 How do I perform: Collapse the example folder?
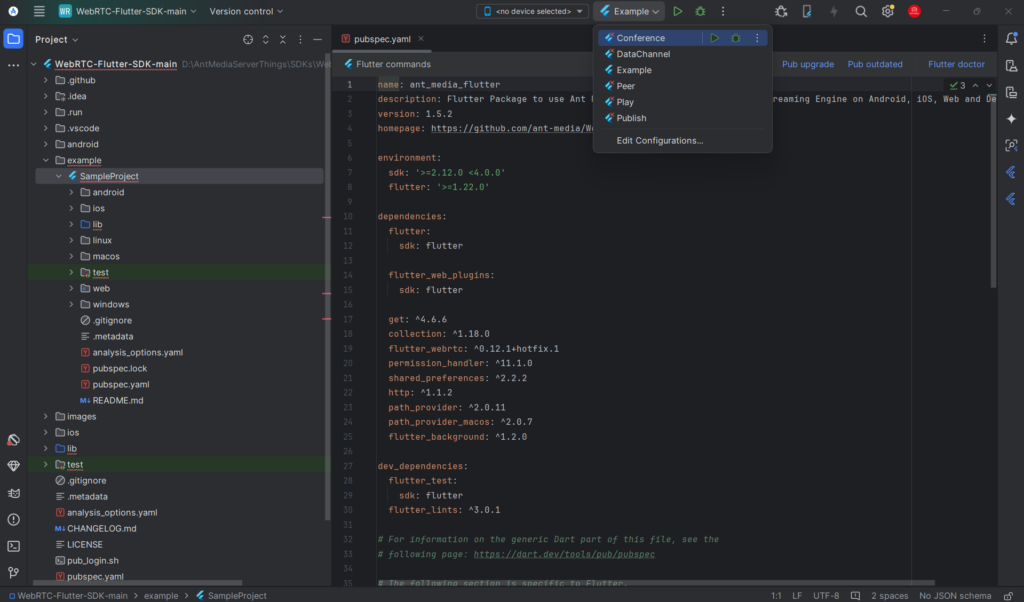[46, 160]
